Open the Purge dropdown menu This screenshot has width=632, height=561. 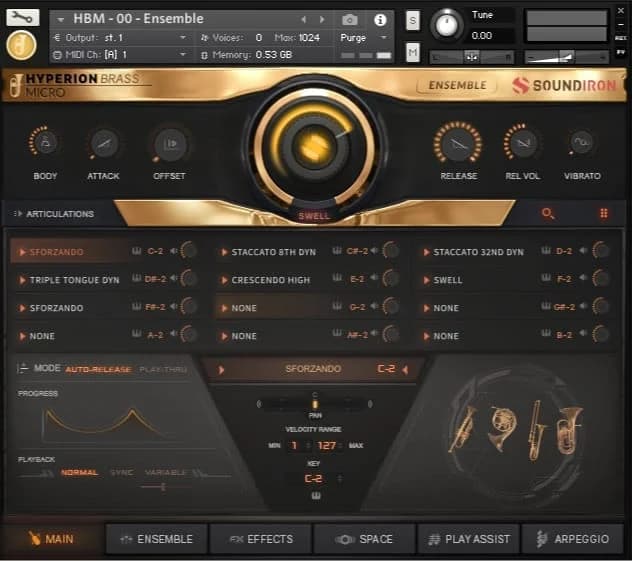361,37
